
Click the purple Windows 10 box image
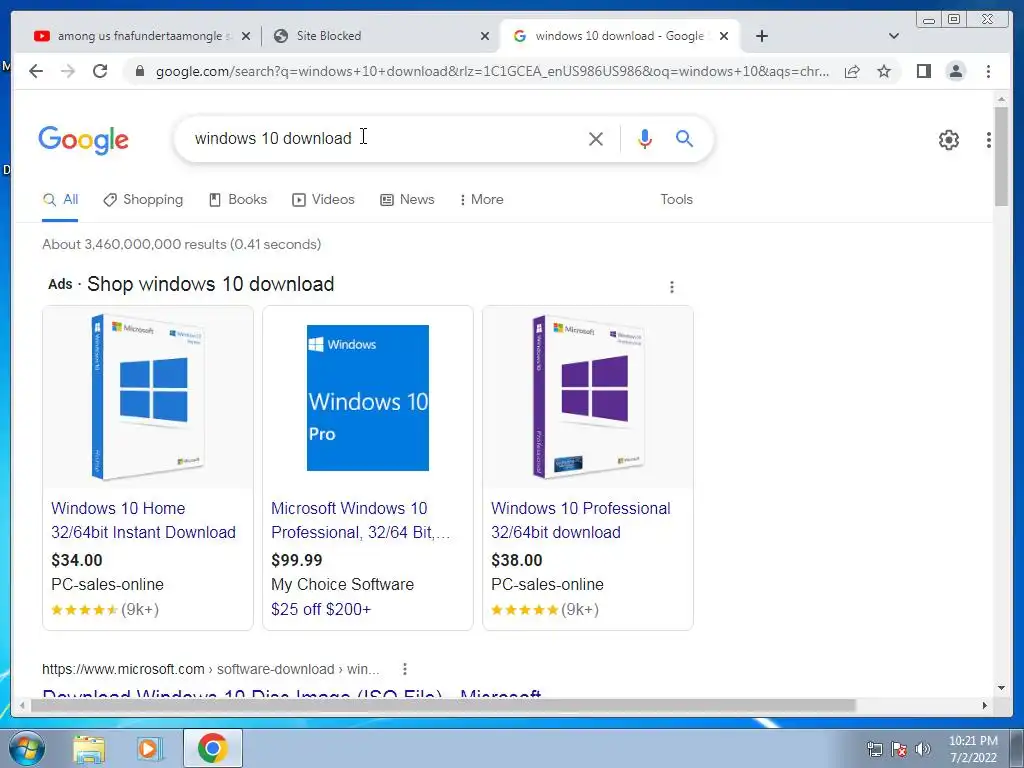pyautogui.click(x=588, y=397)
